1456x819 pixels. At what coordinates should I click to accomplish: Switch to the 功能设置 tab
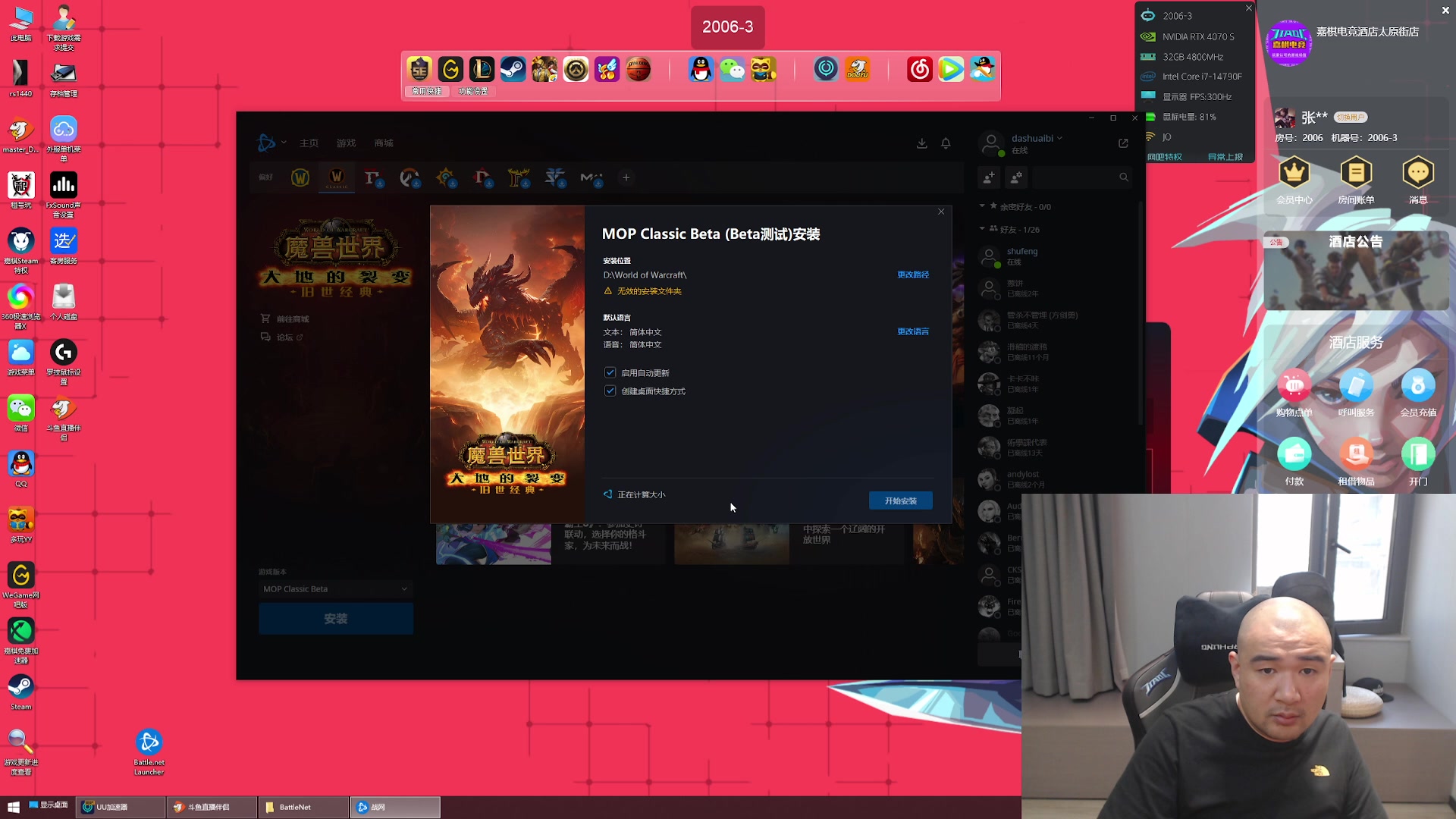click(473, 91)
